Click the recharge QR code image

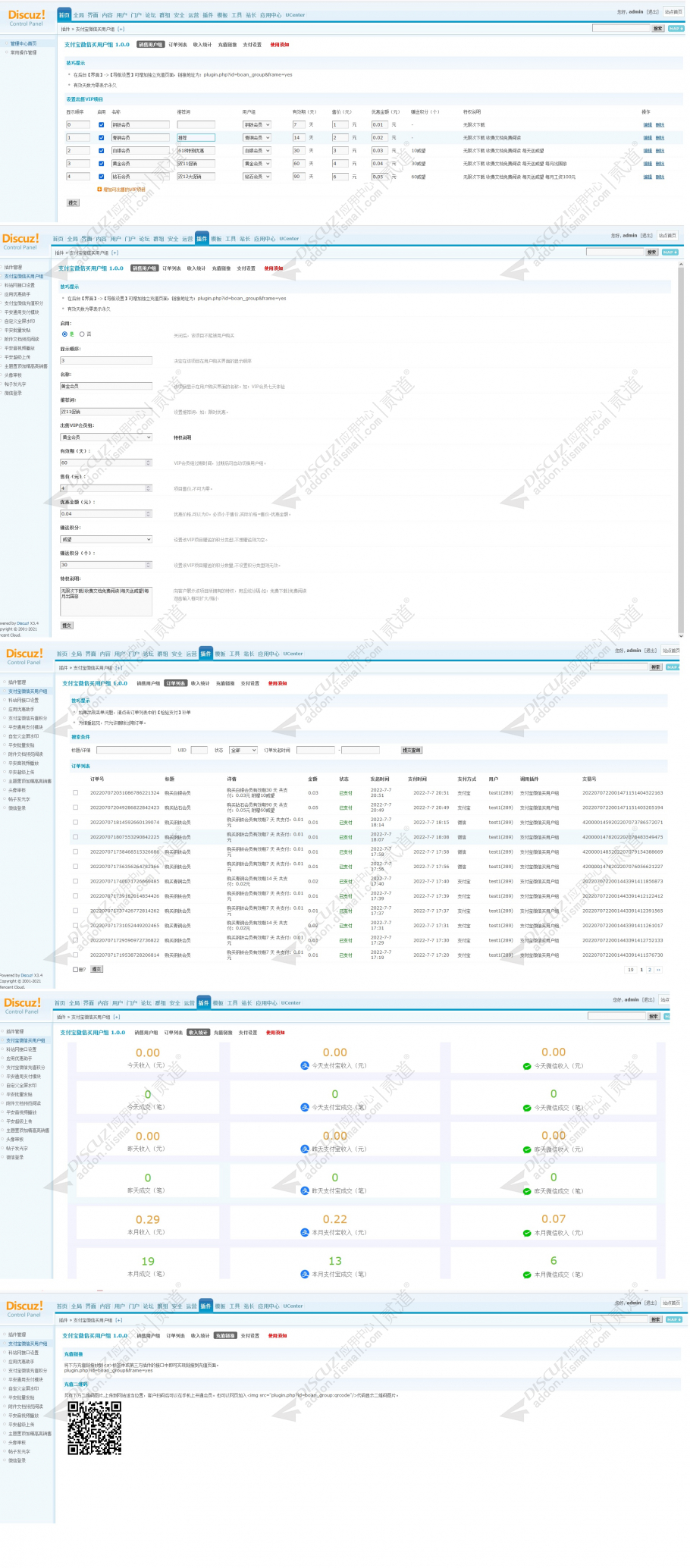[95, 1428]
